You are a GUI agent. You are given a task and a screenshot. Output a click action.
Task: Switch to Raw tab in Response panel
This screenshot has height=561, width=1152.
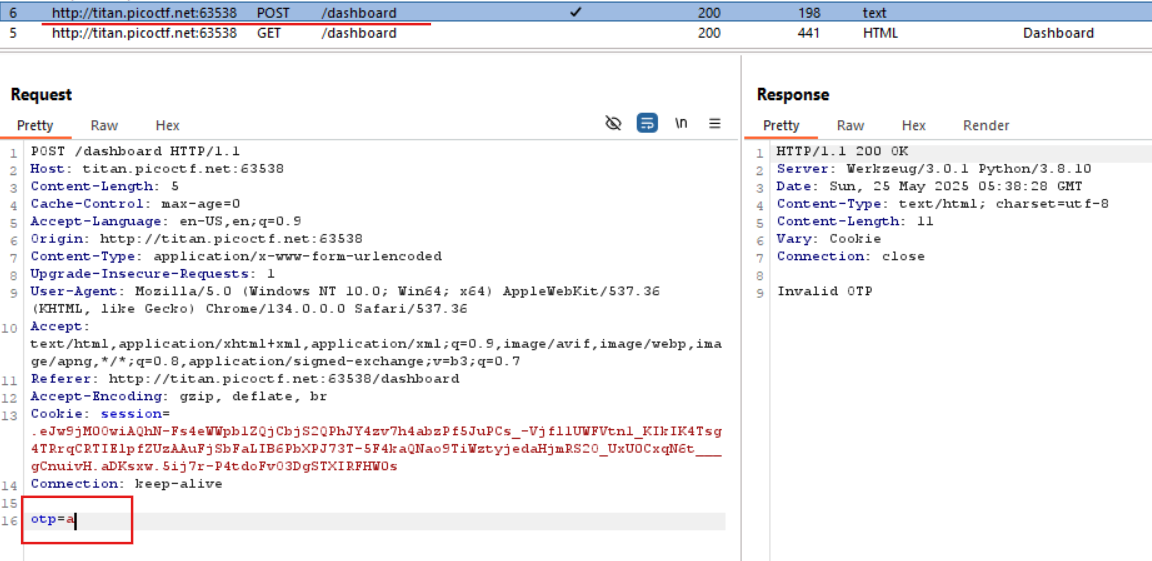(x=850, y=125)
